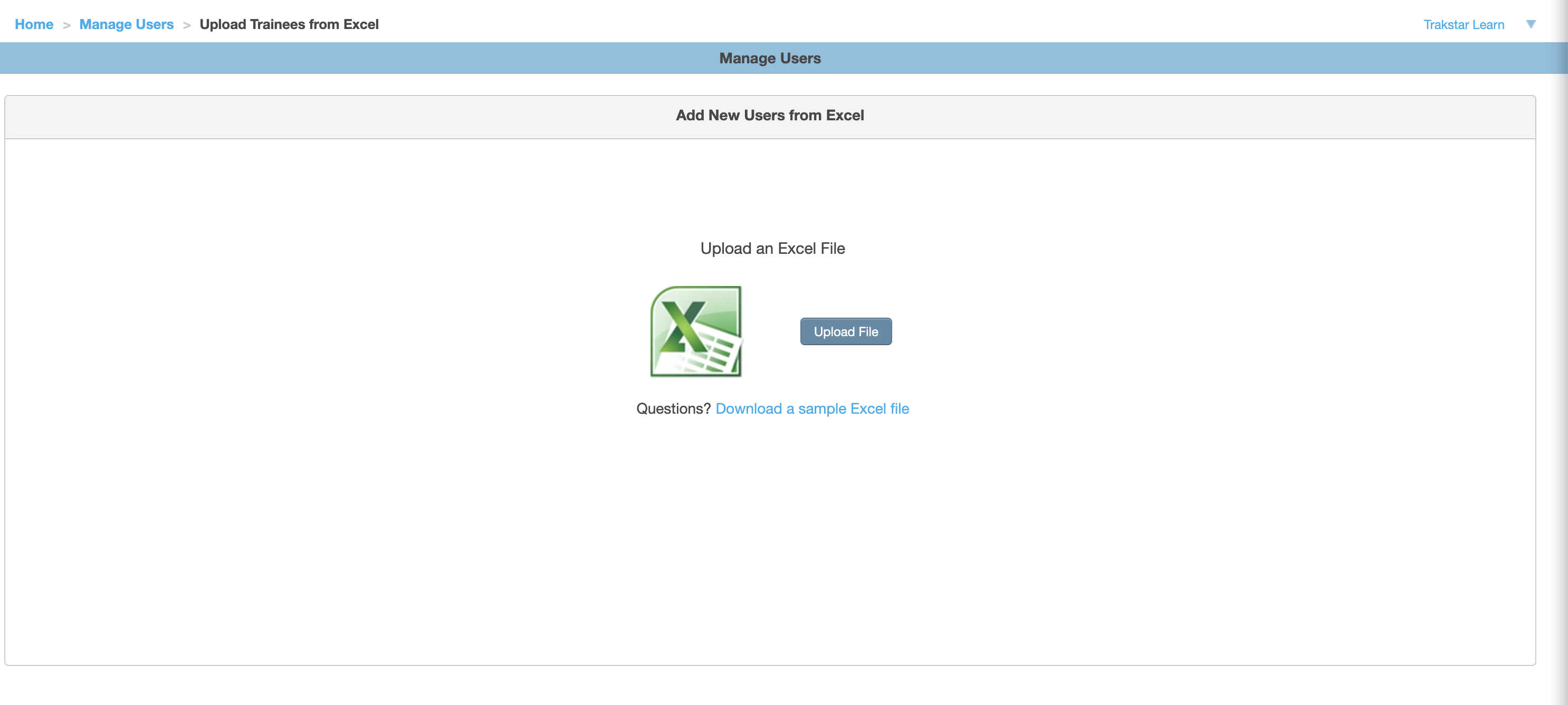This screenshot has height=705, width=1568.
Task: Click the Add New Users from Excel heading
Action: pyautogui.click(x=770, y=115)
